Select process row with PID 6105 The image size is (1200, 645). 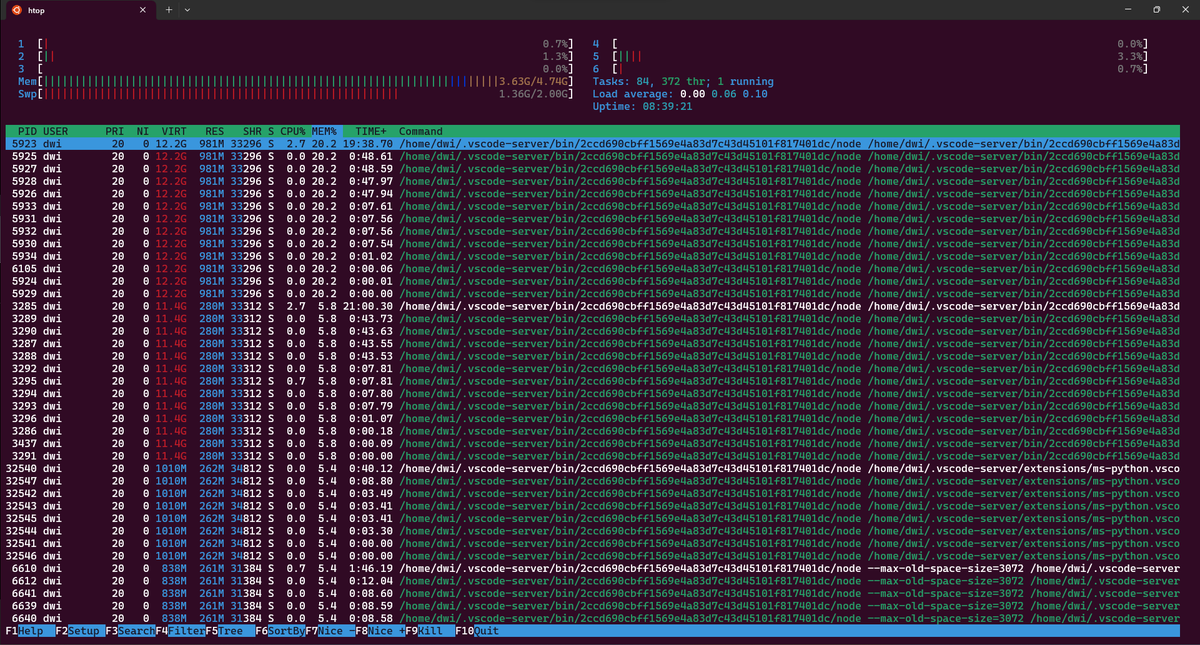coord(592,268)
